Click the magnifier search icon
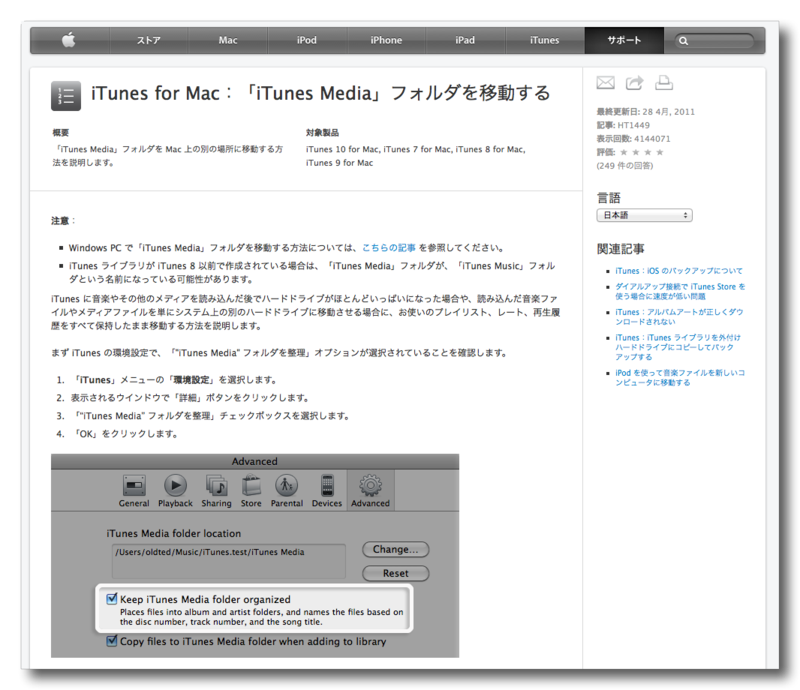Screen dimensions: 800x690 click(x=684, y=41)
